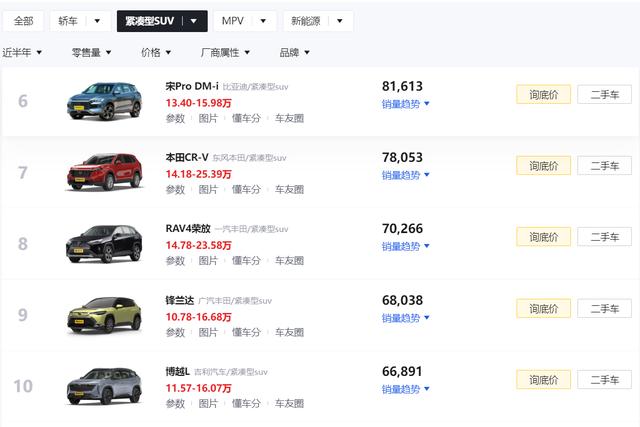Open 车友圈 link for 博越L
640x427 pixels.
[289, 403]
